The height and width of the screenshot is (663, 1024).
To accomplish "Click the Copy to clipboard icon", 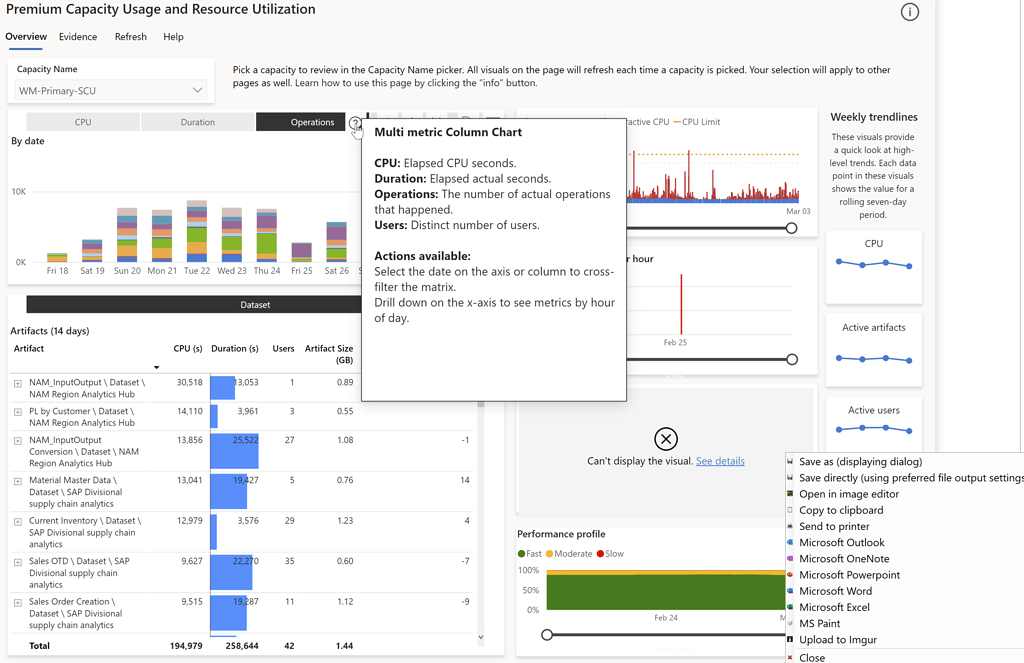I will coord(790,510).
